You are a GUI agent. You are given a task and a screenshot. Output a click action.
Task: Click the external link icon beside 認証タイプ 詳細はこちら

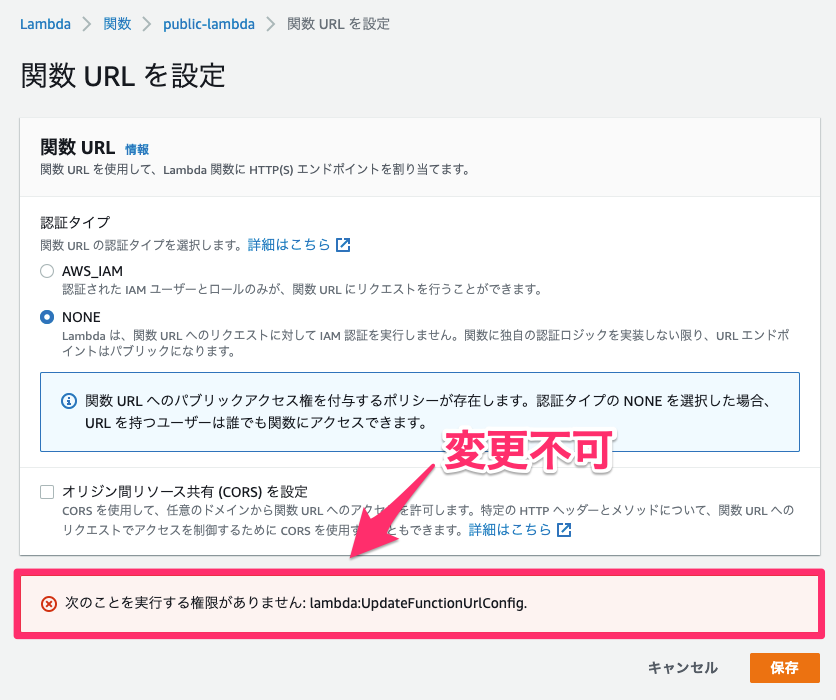click(343, 243)
